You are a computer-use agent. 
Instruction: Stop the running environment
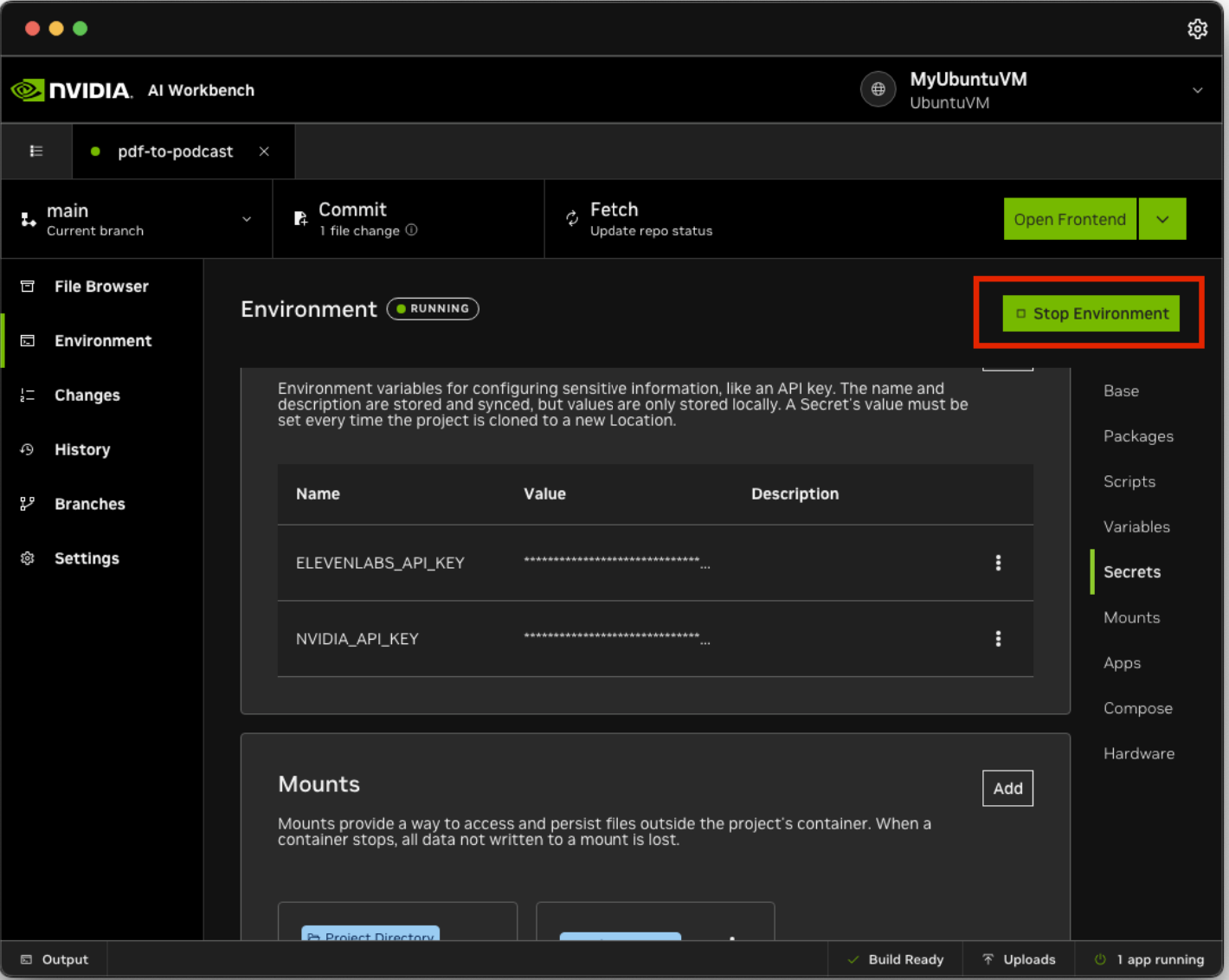(x=1091, y=313)
